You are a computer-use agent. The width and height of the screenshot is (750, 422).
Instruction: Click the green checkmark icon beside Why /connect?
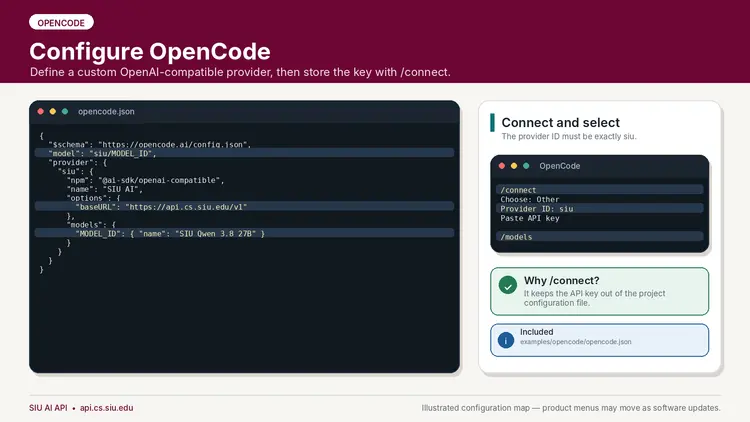coord(507,285)
